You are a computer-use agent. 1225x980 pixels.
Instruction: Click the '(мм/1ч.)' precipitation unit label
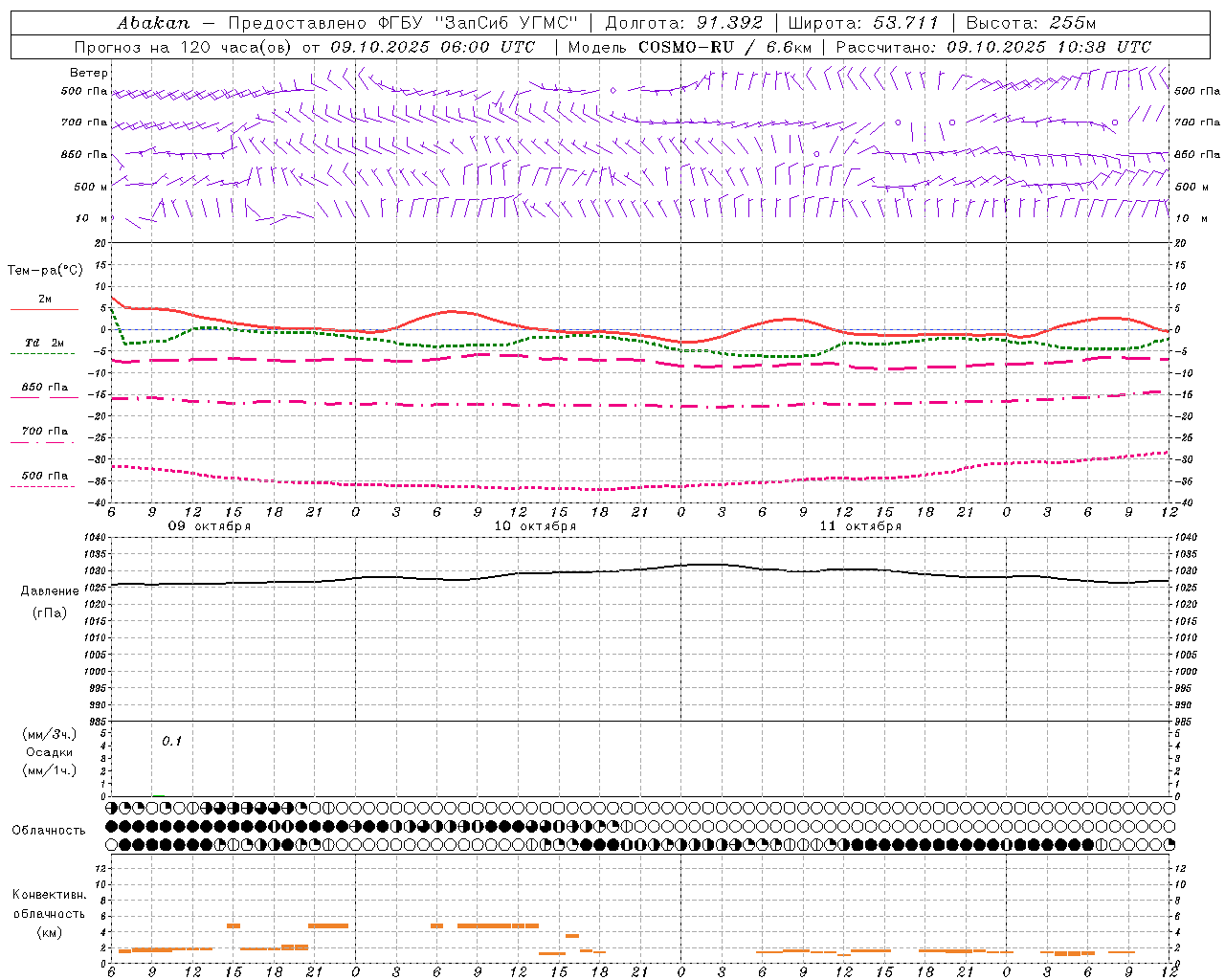pos(50,770)
